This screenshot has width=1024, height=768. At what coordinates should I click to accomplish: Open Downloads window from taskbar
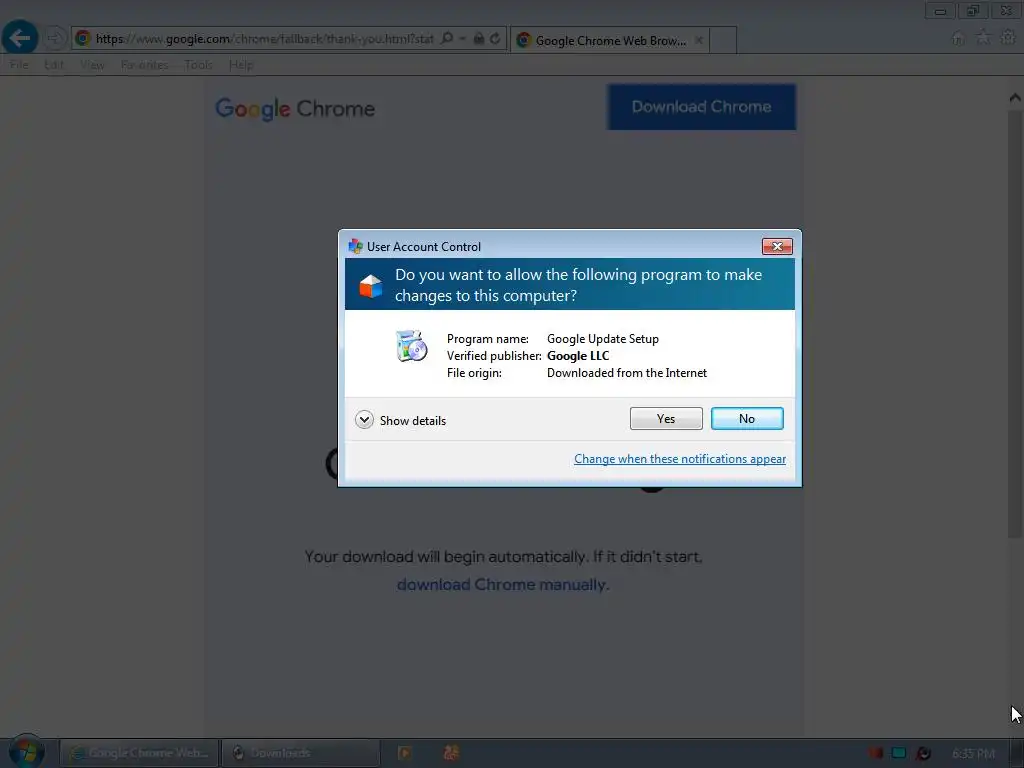tap(300, 753)
